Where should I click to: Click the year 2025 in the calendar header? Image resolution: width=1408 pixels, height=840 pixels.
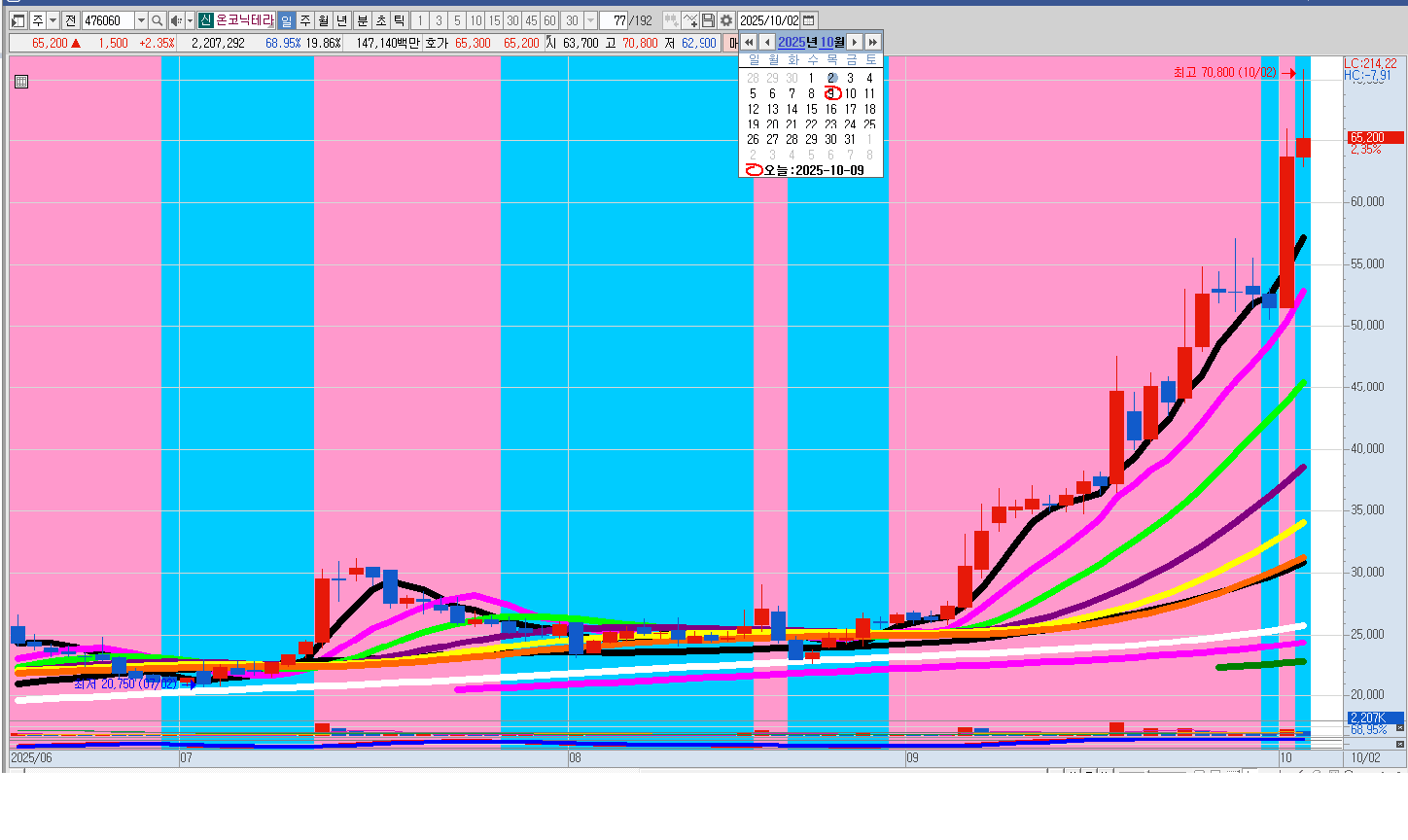click(792, 42)
